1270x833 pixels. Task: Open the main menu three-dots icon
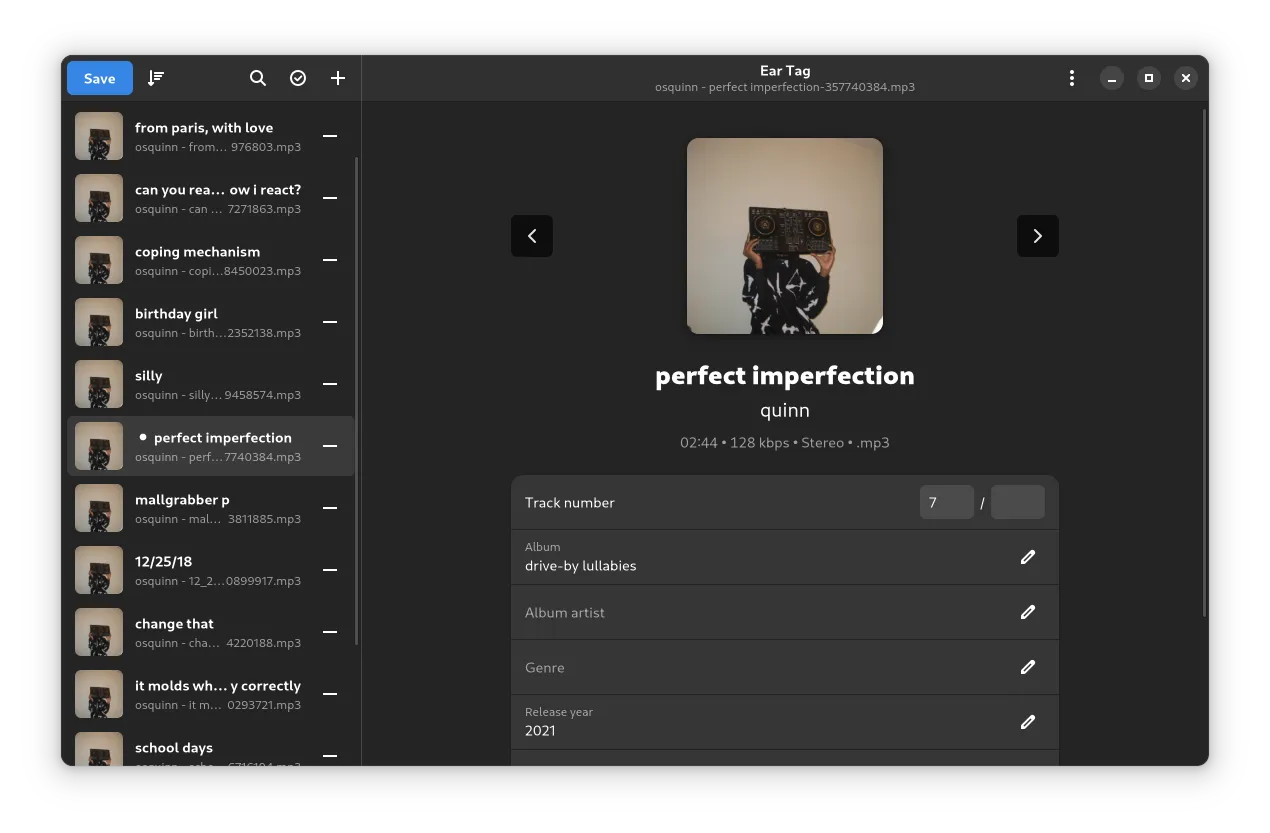click(1072, 78)
